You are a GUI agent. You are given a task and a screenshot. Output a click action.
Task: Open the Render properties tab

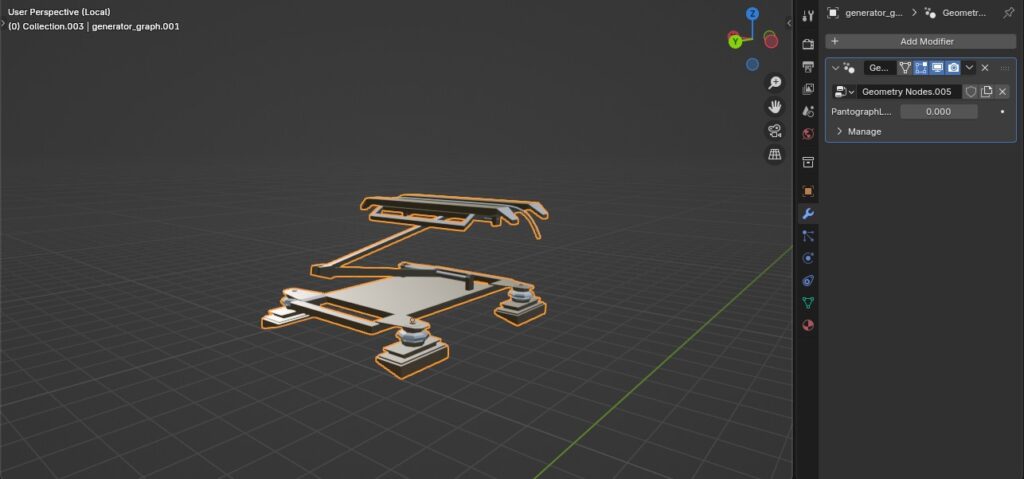click(808, 44)
